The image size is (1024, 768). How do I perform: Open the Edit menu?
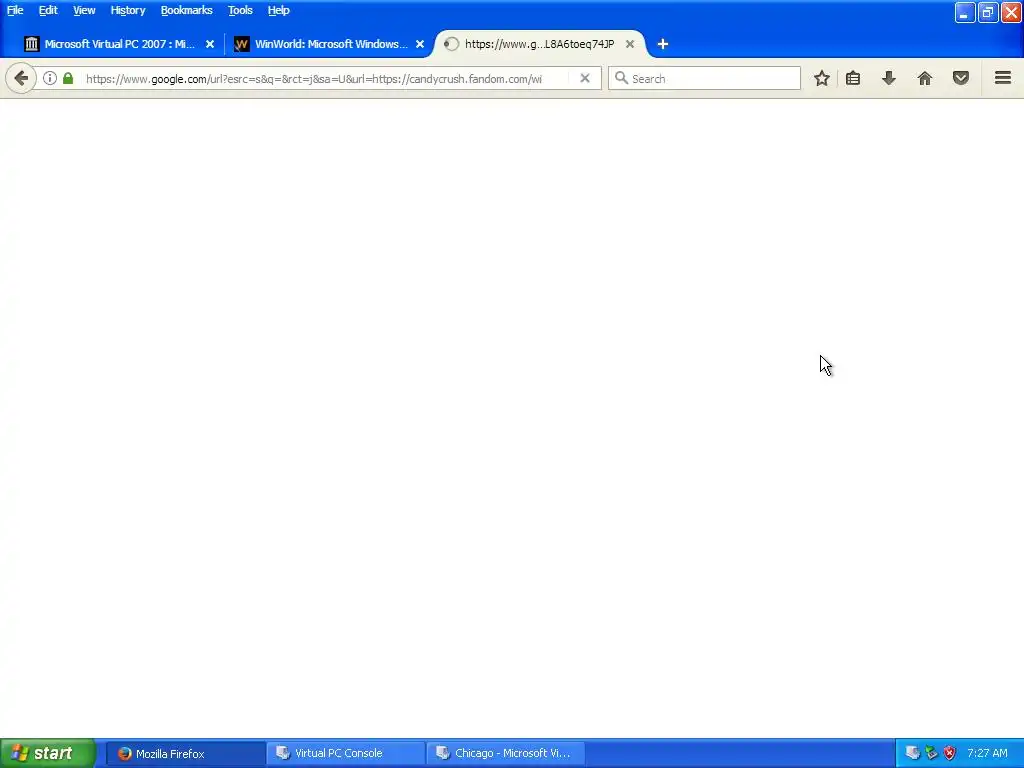[x=48, y=10]
